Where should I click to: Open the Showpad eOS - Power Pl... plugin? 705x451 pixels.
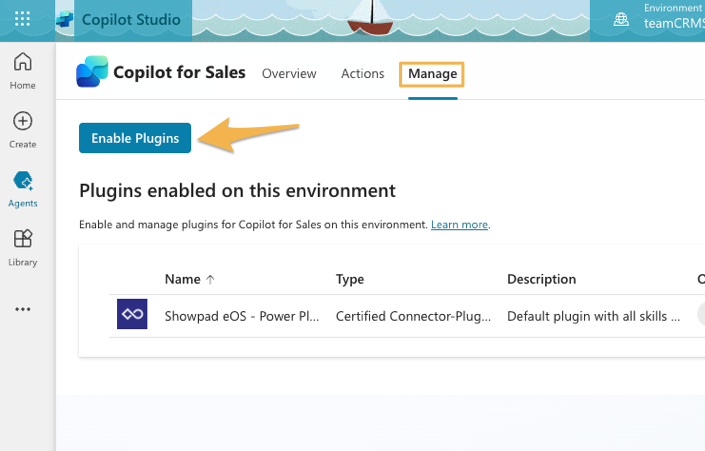coord(242,316)
